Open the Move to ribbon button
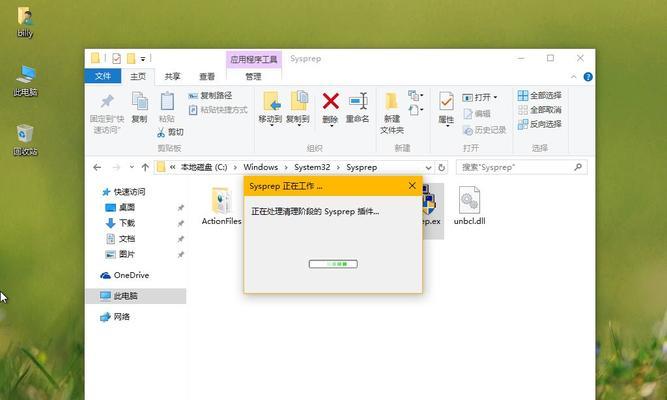Image resolution: width=667 pixels, height=400 pixels. [271, 109]
